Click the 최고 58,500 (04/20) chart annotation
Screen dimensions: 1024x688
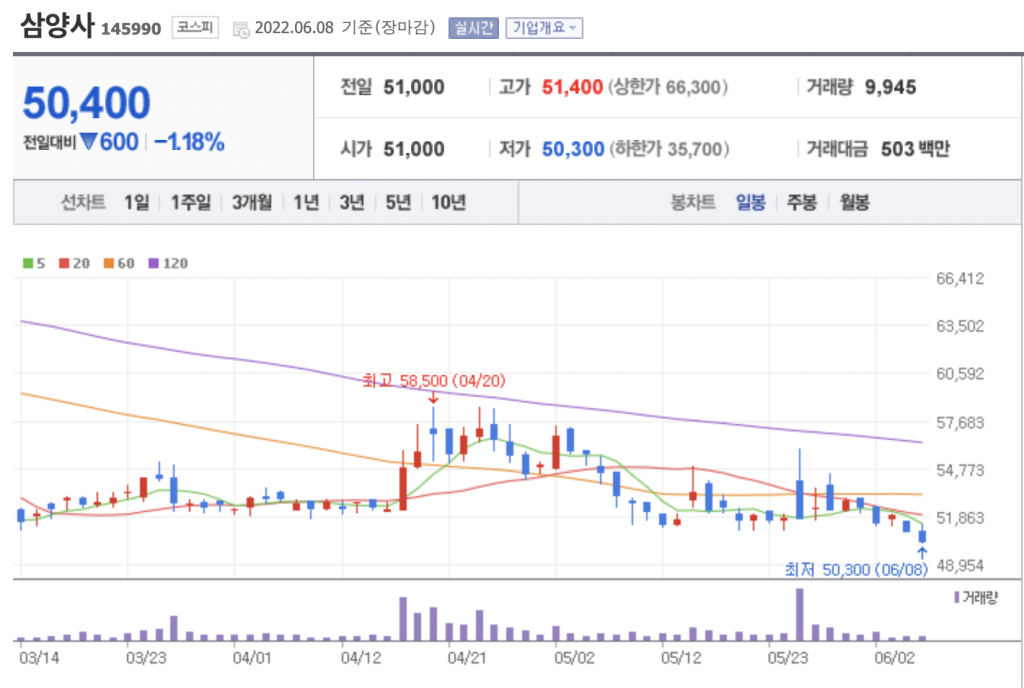[434, 381]
